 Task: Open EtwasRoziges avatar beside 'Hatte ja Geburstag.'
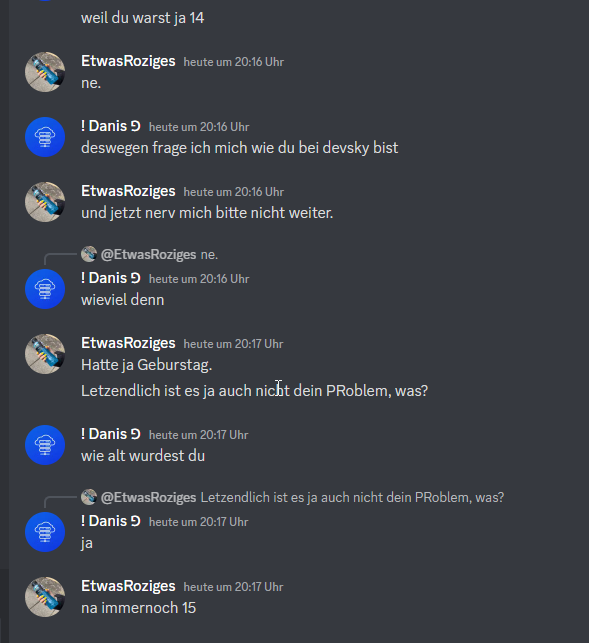(x=45, y=354)
